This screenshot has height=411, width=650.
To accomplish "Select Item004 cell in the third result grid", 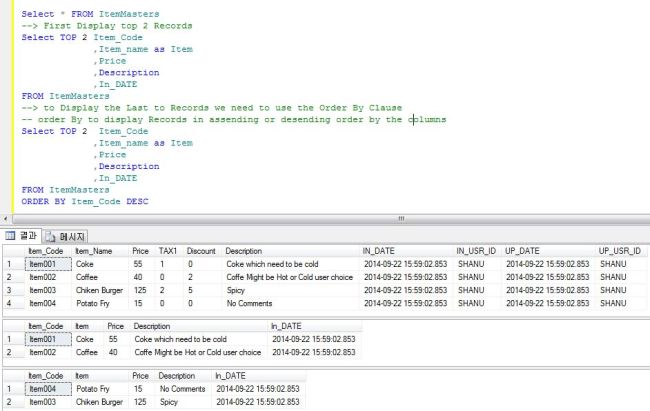I will pos(48,389).
